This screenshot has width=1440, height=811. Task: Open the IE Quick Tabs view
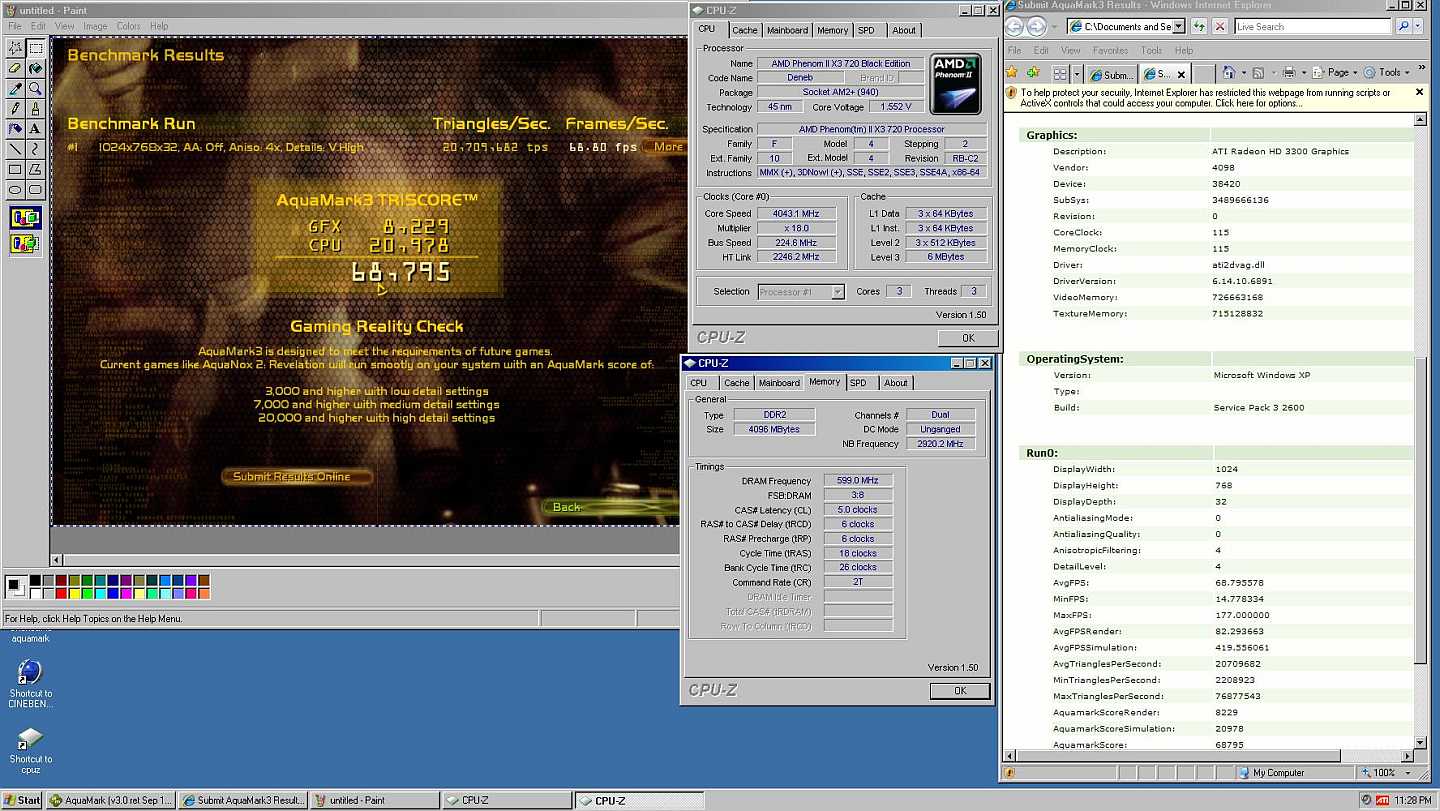pos(1060,73)
